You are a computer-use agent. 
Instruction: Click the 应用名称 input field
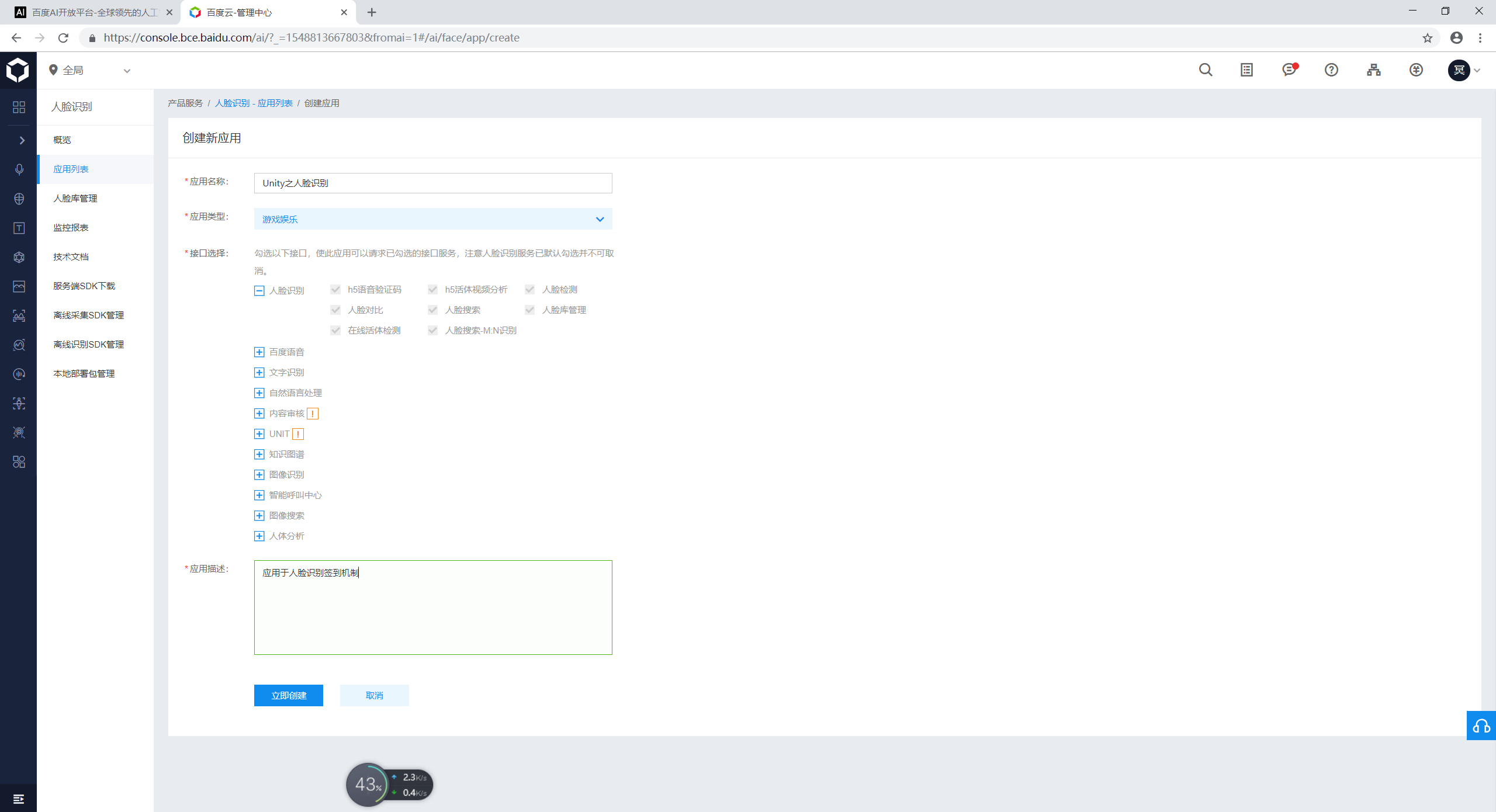point(432,183)
